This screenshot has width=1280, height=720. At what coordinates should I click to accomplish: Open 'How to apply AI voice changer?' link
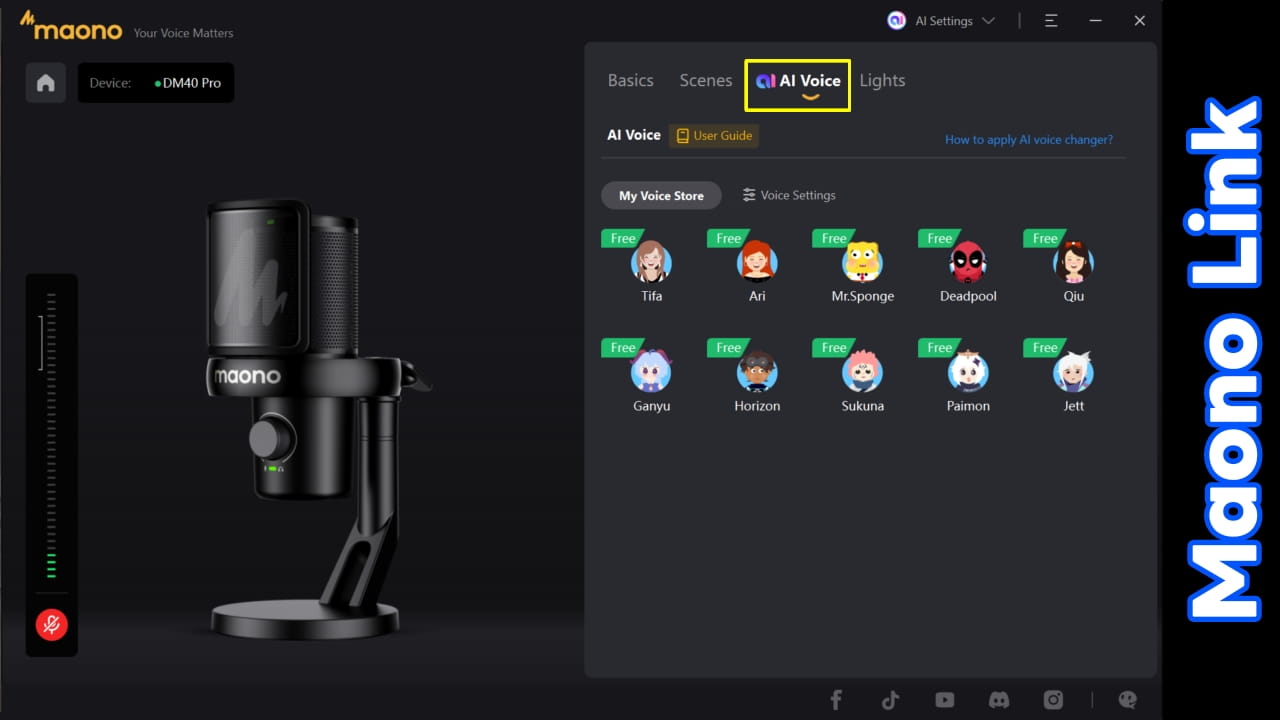pyautogui.click(x=1029, y=140)
